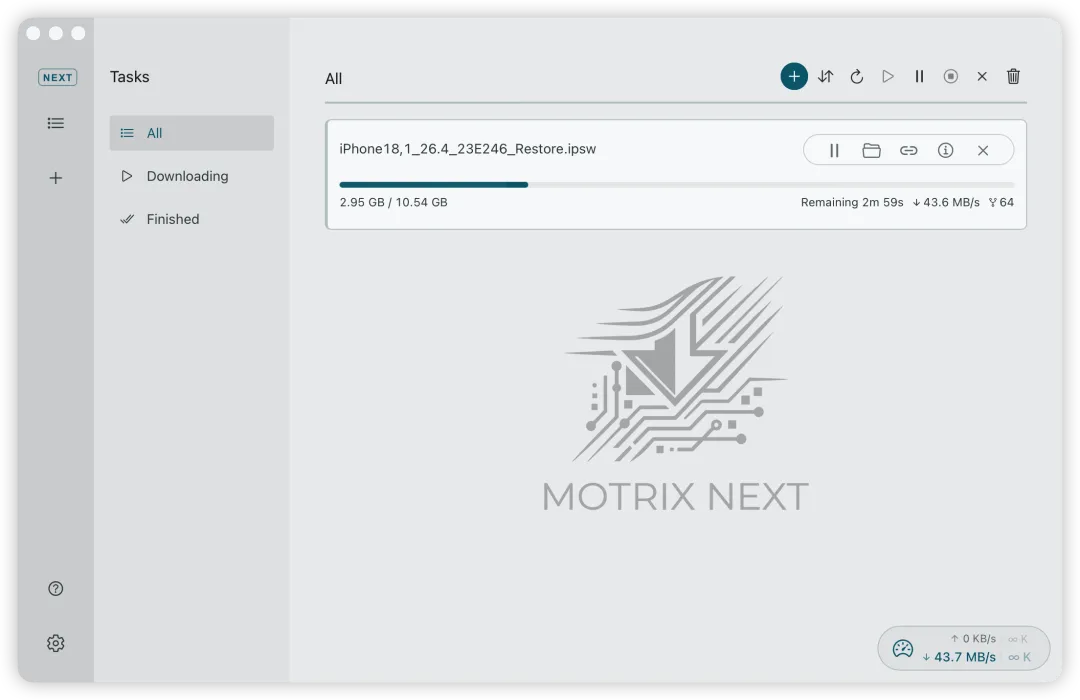Resume all tasks with toolbar play icon
This screenshot has width=1080, height=700.
tap(888, 76)
